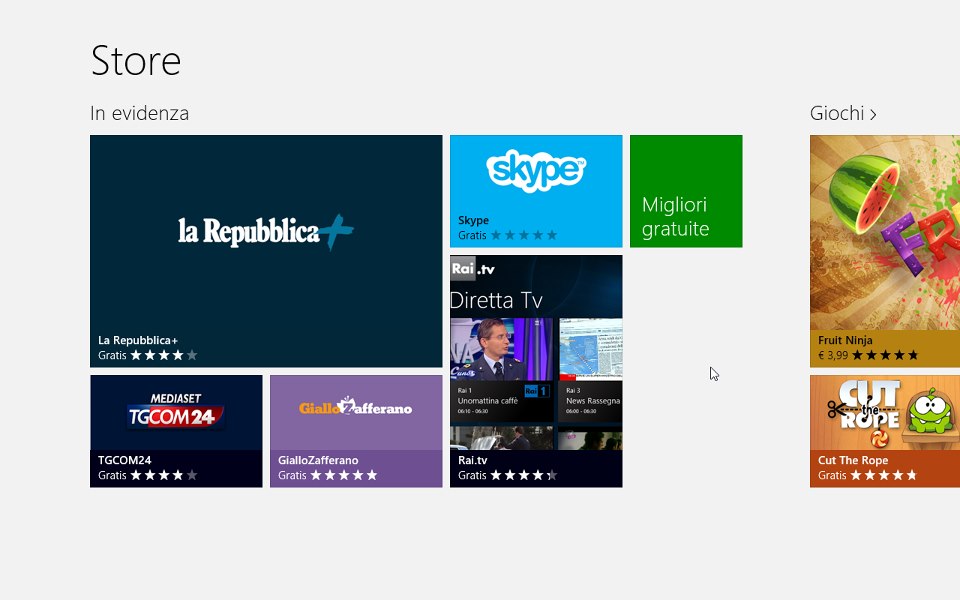Open the TGCOM24 app tile

point(176,431)
